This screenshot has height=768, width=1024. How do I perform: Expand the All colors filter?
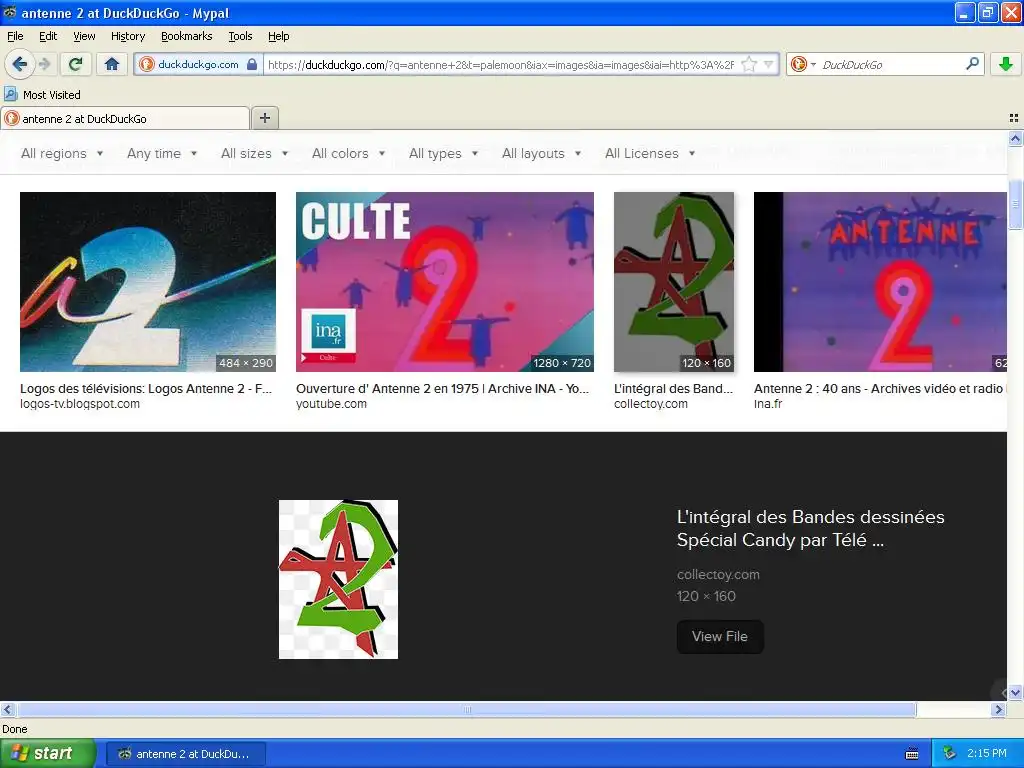click(348, 153)
